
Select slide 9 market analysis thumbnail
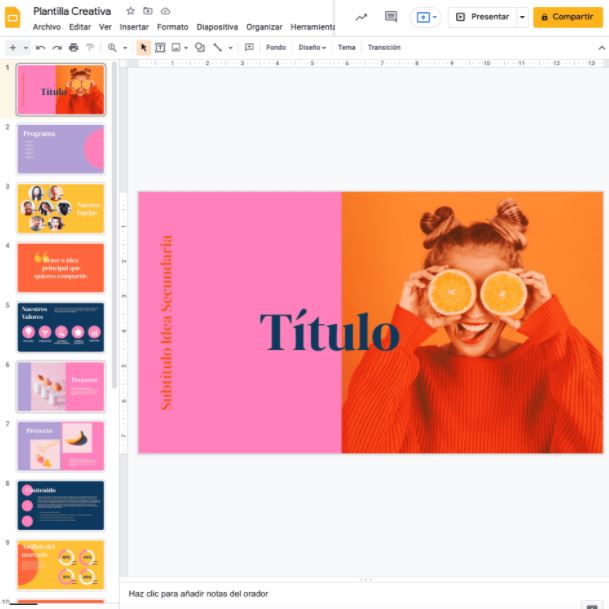tap(61, 565)
